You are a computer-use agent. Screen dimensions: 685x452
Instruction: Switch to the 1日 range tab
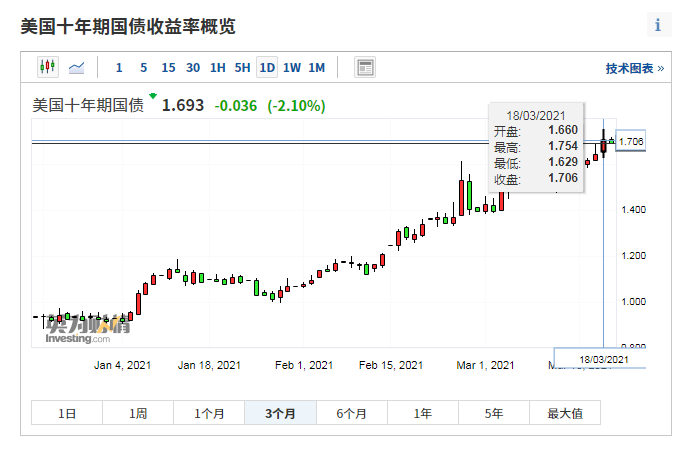tap(66, 413)
